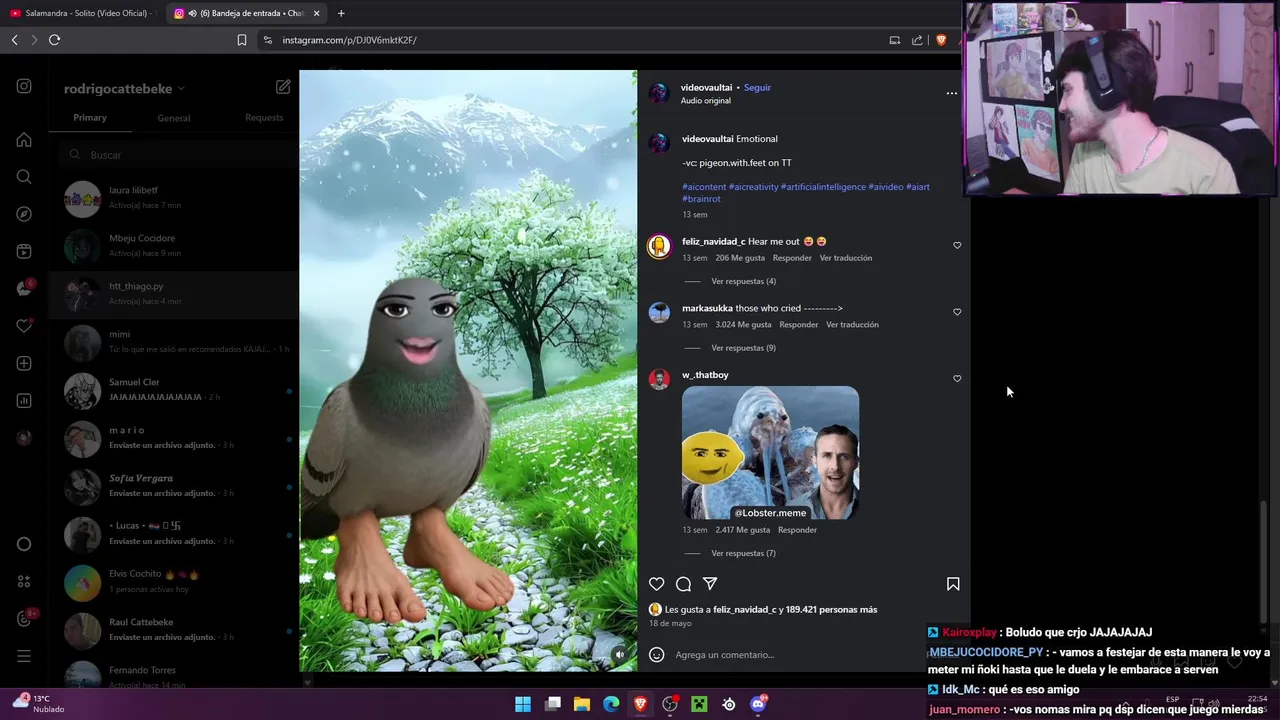Like feliz_navidad_c's comment
The width and height of the screenshot is (1280, 720).
(x=957, y=245)
